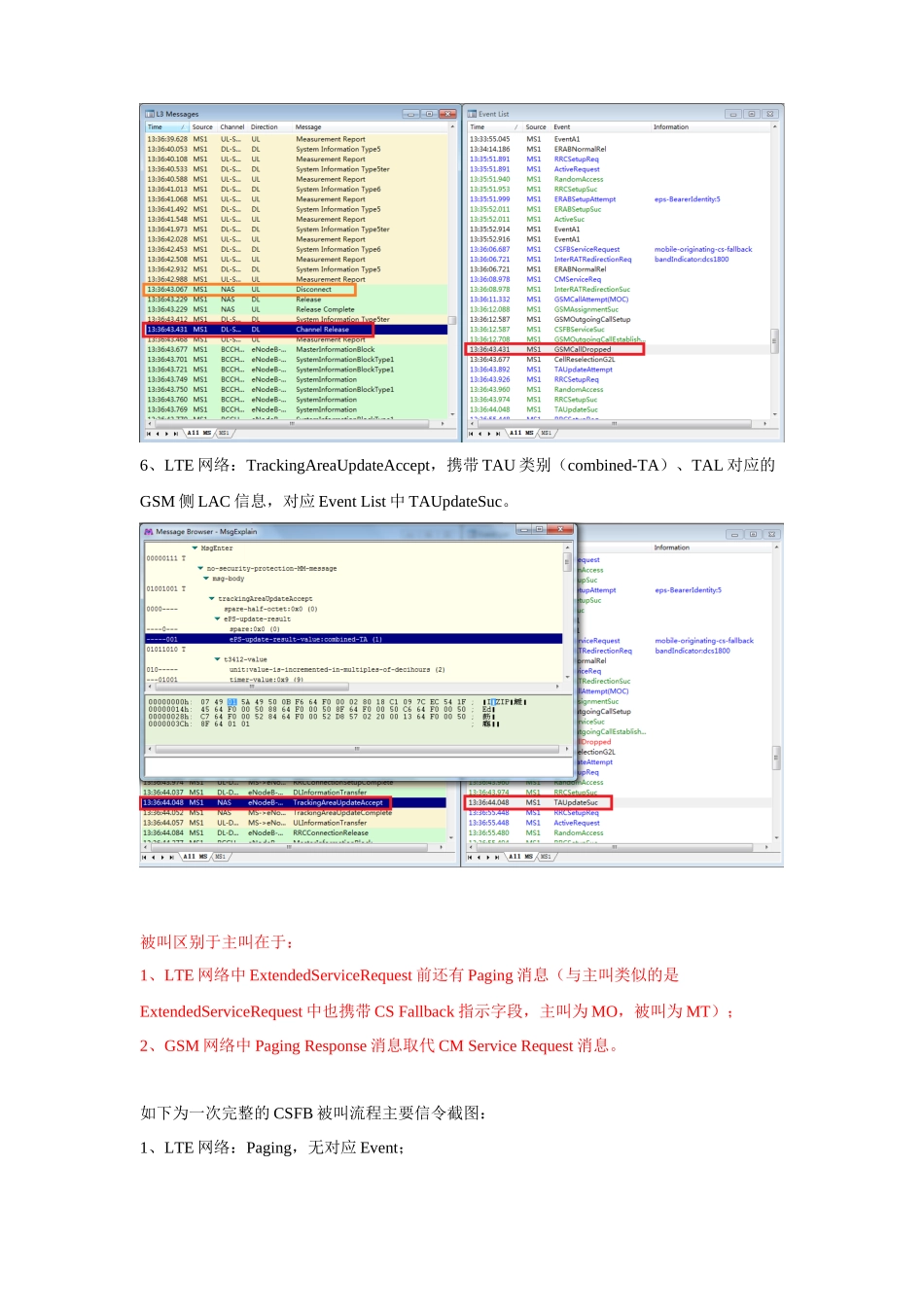Viewport: 924px width, 1307px height.
Task: Select the CellReselectionG2L event row
Action: [619, 360]
